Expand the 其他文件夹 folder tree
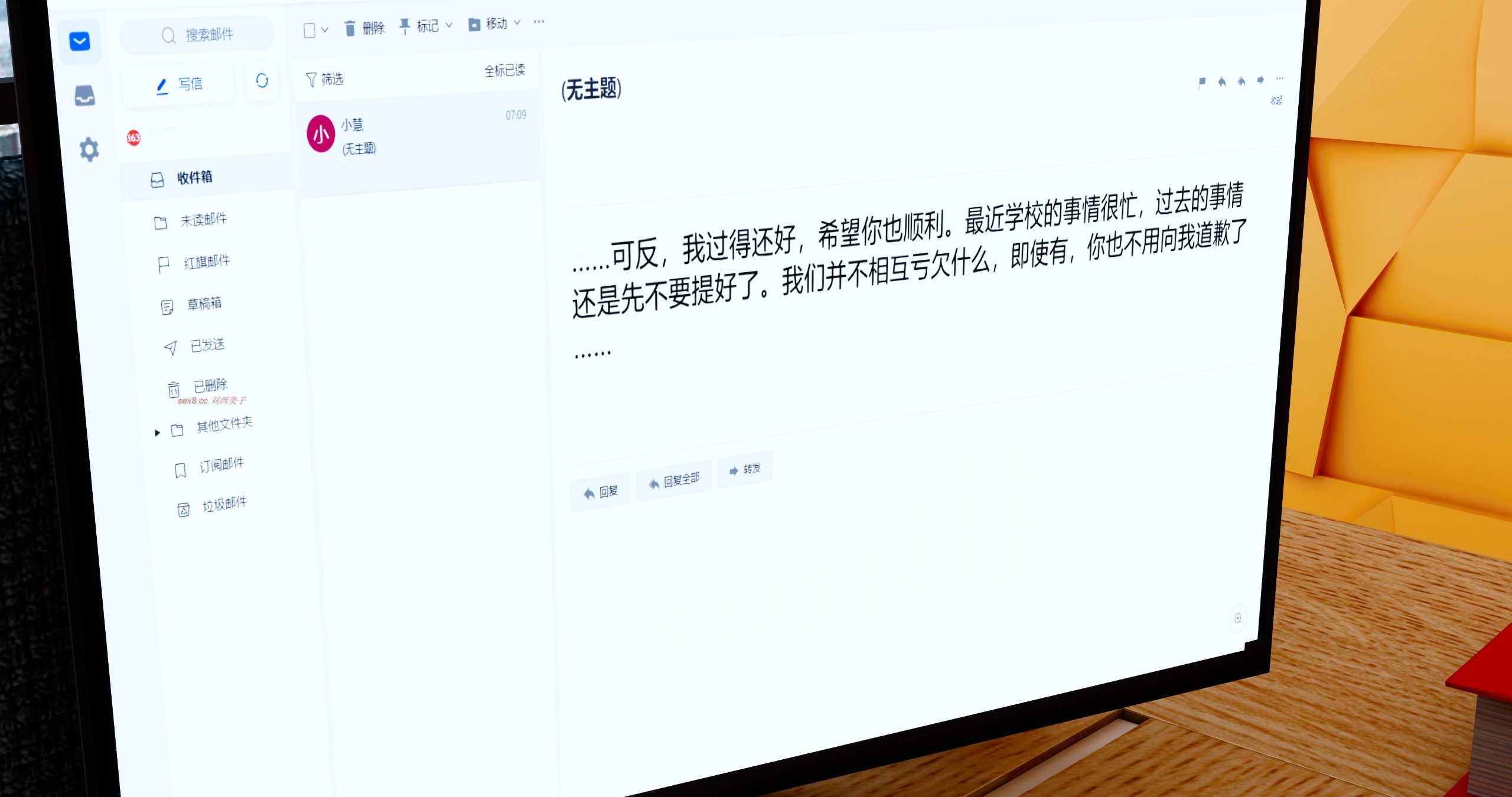Screen dimensions: 1512x797 click(157, 433)
